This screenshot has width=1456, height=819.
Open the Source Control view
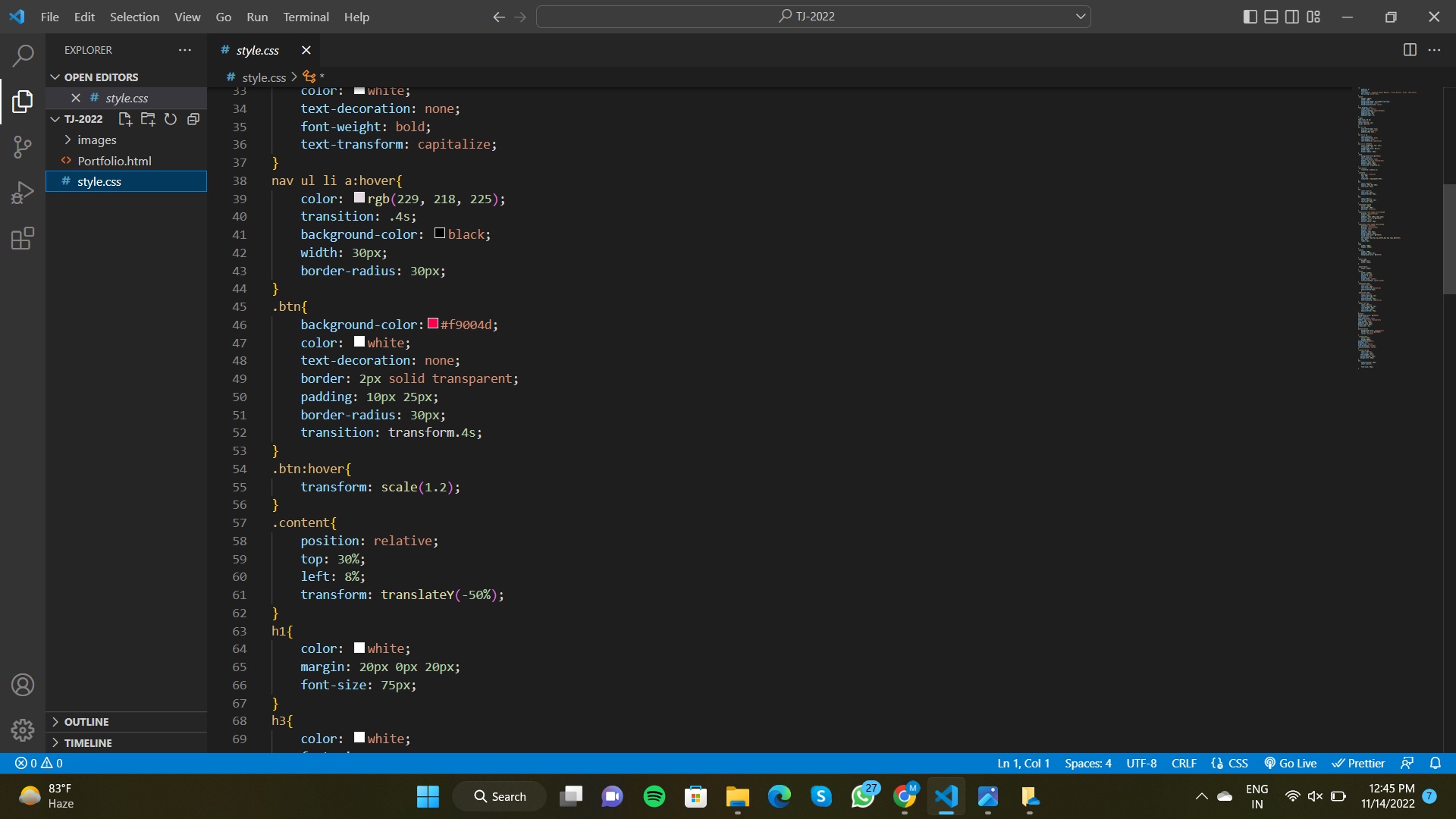point(23,146)
